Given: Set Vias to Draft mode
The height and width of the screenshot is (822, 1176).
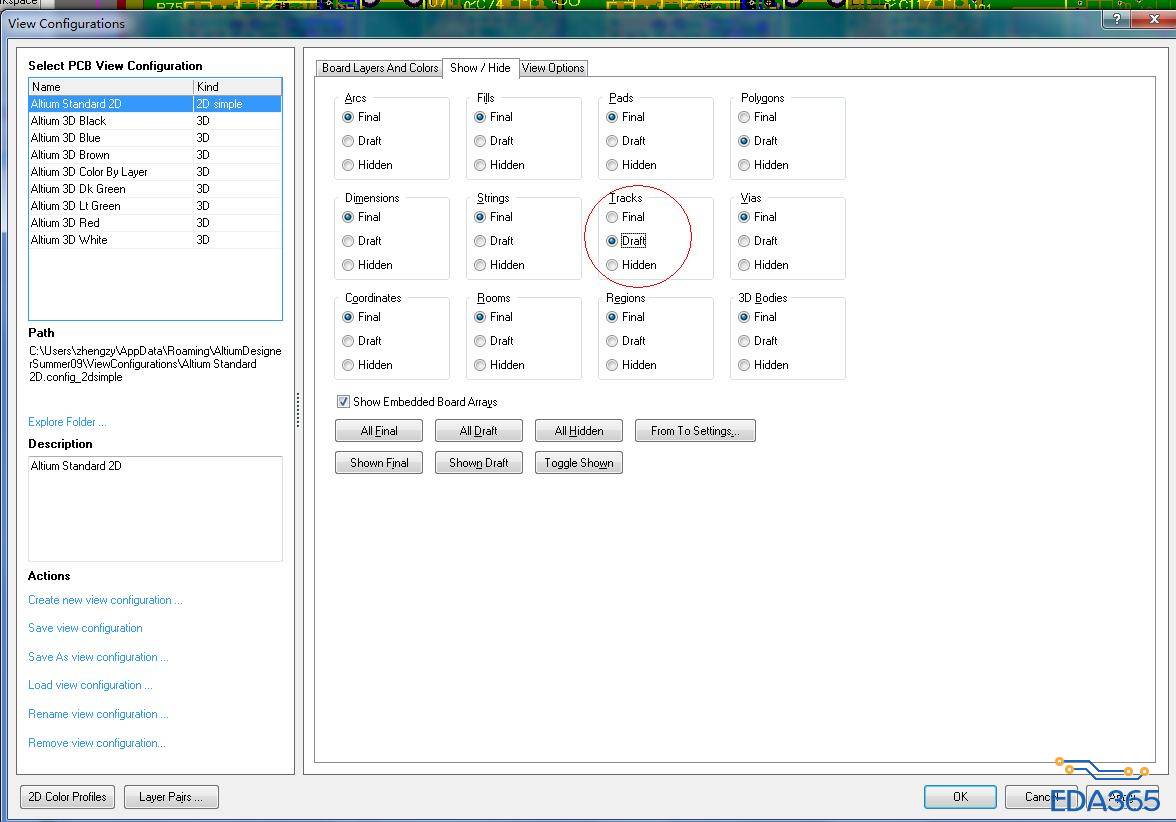Looking at the screenshot, I should pos(745,241).
